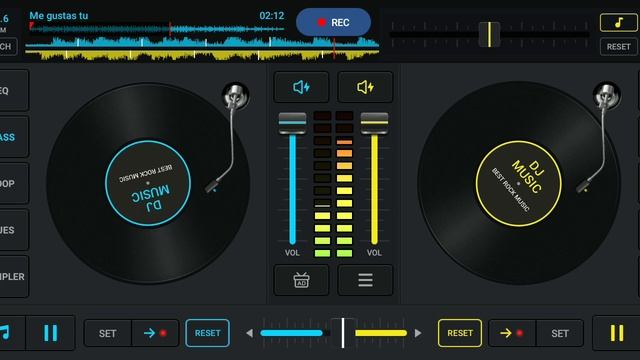Click the left deck tonearm
The width and height of the screenshot is (640, 360).
point(227,137)
